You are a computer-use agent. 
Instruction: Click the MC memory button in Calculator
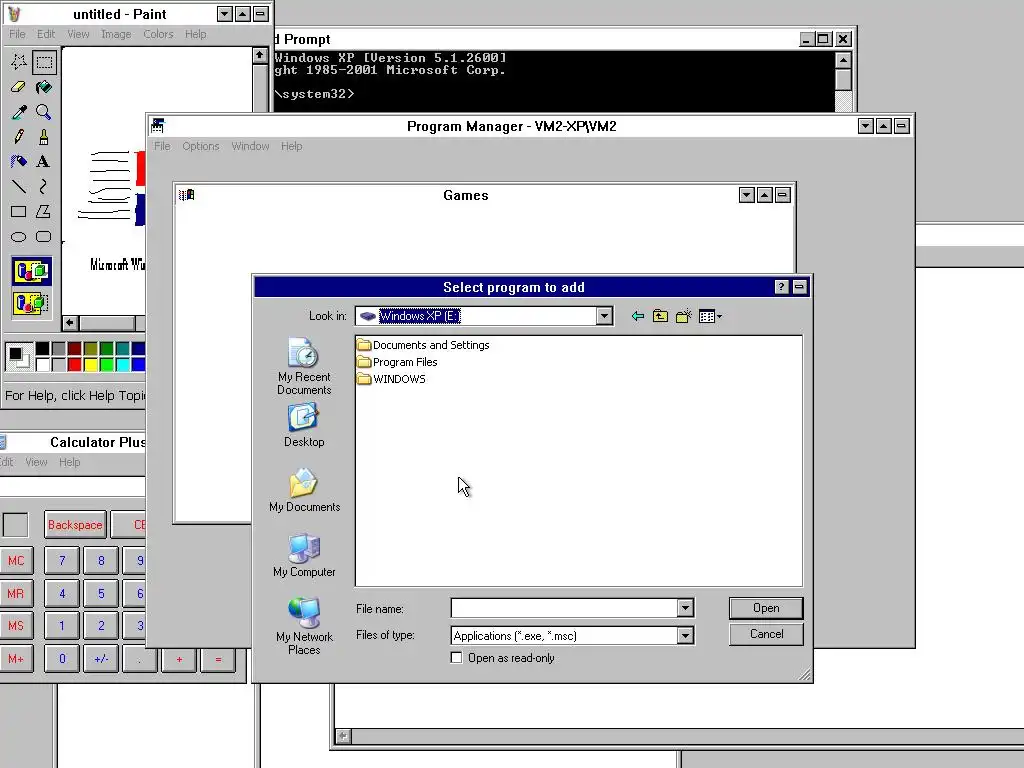[16, 561]
